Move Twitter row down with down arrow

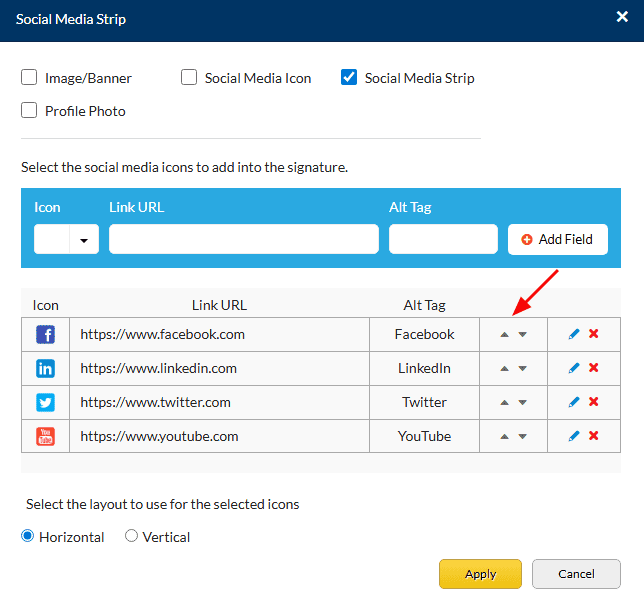point(522,403)
